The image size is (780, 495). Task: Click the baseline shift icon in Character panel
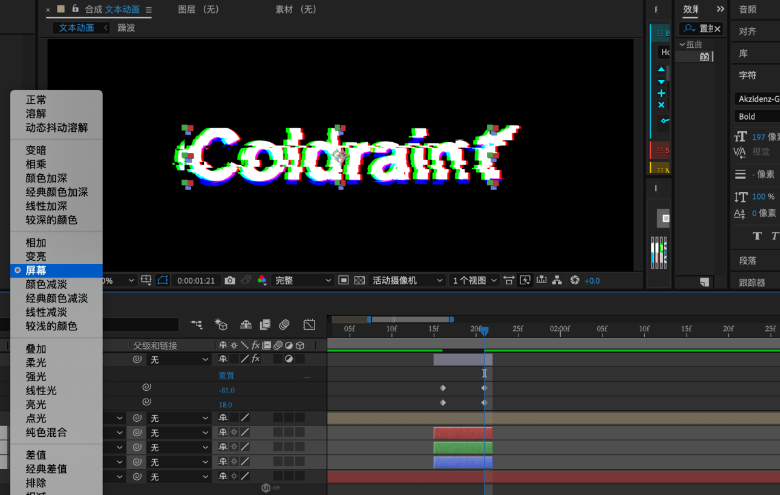(739, 214)
